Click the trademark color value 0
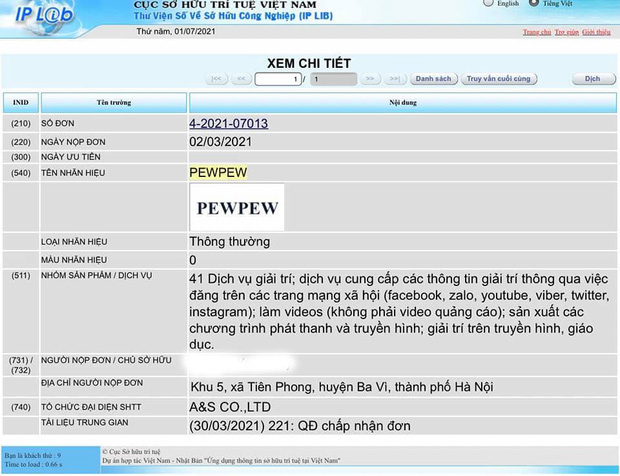Screen dimensions: 620x476 (193, 260)
